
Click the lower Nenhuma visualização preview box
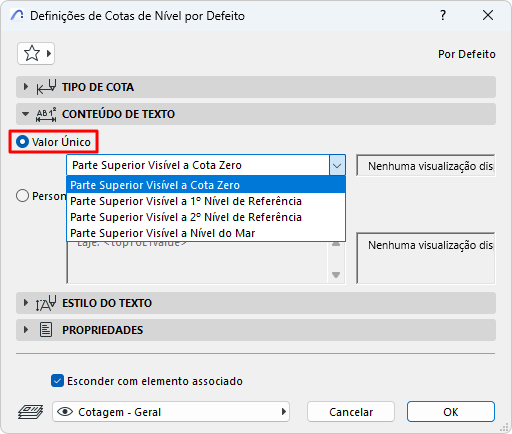(x=426, y=258)
